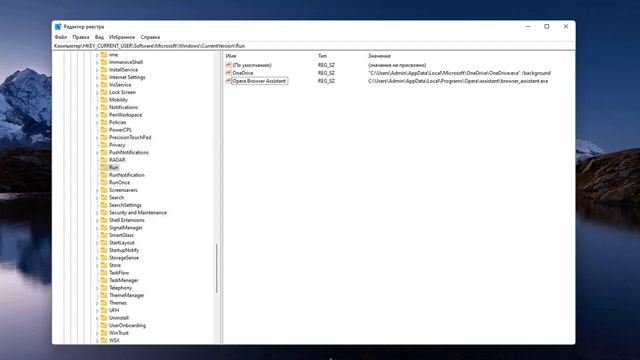
Task: Select the PushNotifications folder icon
Action: click(x=104, y=152)
